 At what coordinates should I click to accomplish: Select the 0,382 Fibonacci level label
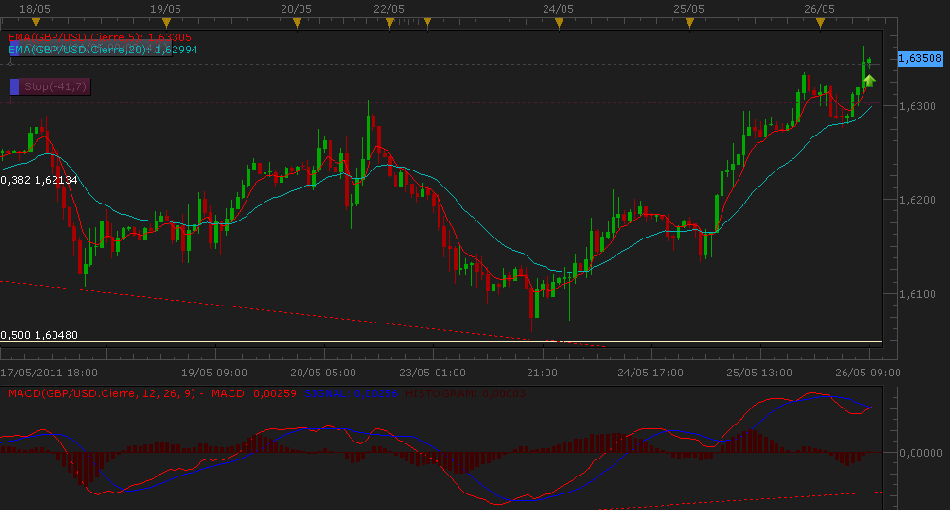coord(39,180)
